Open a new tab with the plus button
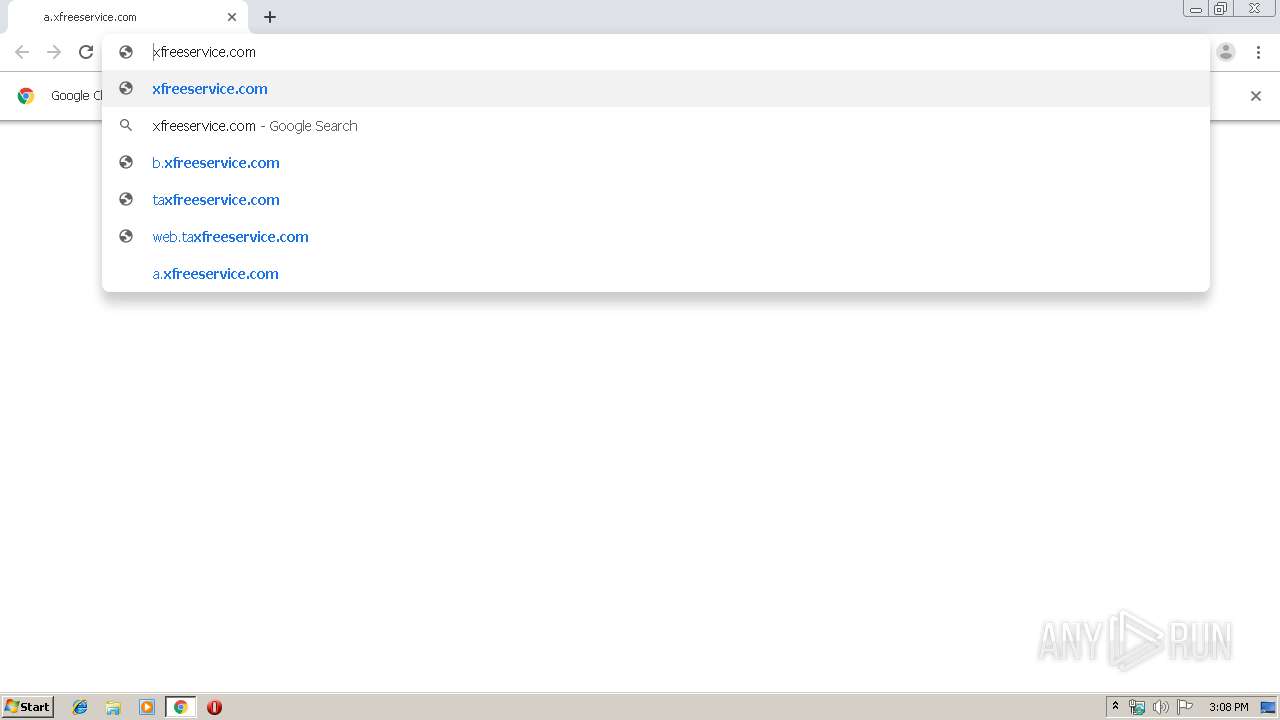This screenshot has width=1280, height=720. 270,17
